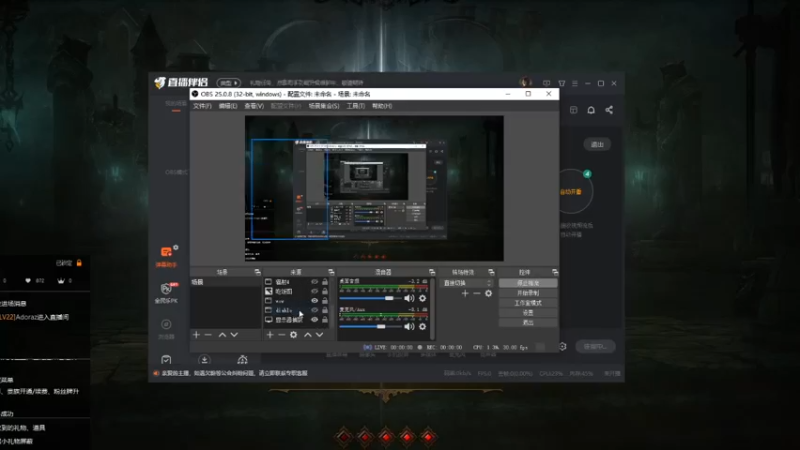
Task: Move selected source down in Sources list
Action: (319, 335)
